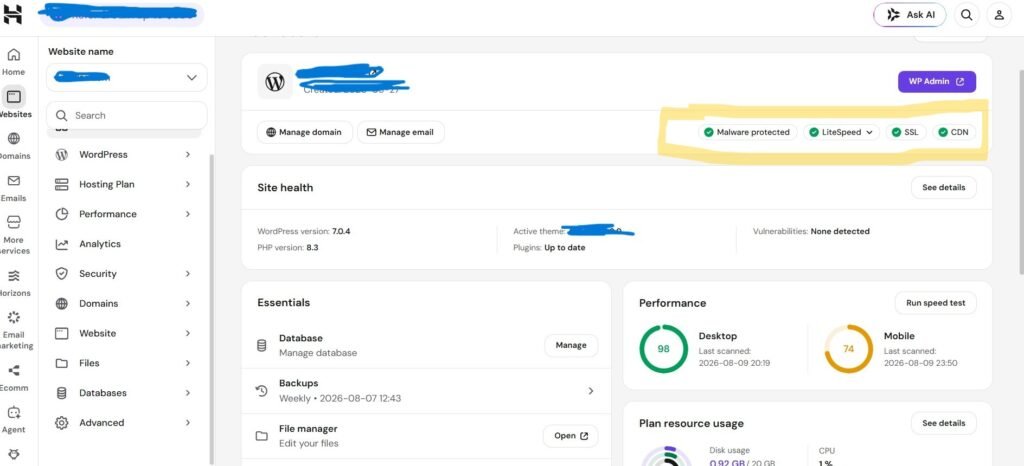This screenshot has height=466, width=1024.
Task: Open WP Admin button
Action: coord(936,82)
